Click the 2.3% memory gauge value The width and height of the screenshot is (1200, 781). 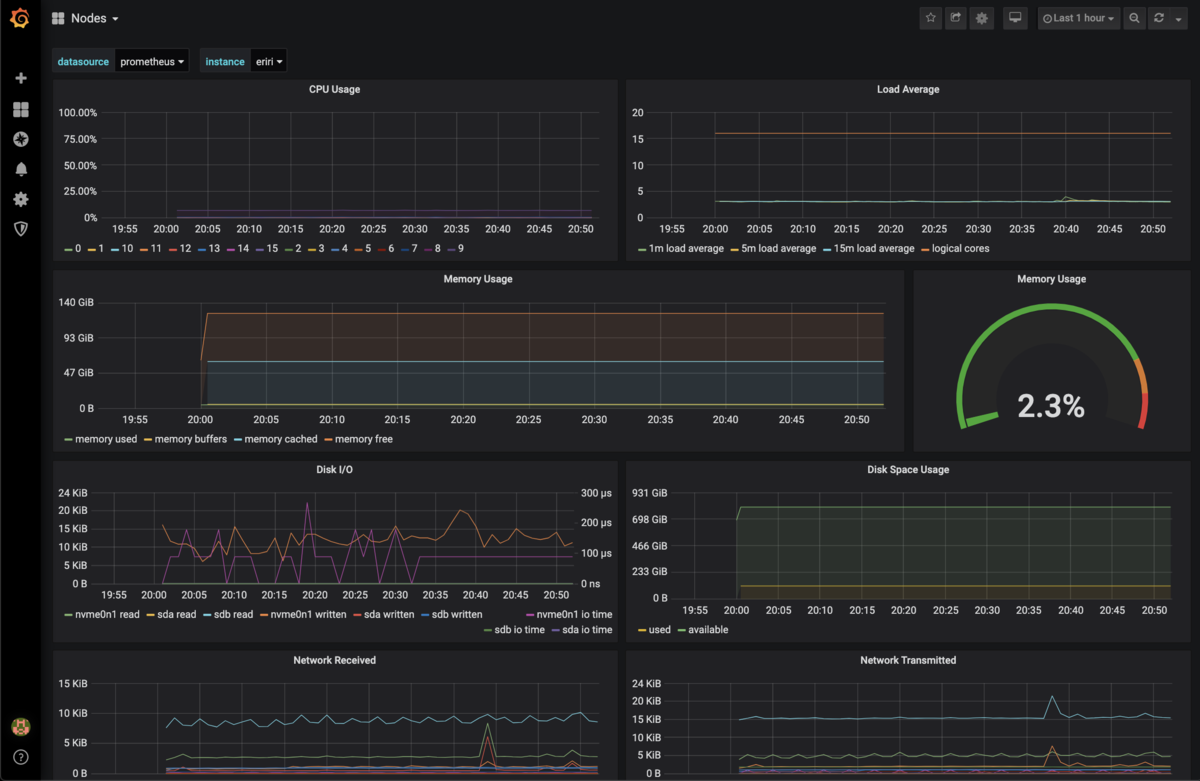[x=1051, y=405]
